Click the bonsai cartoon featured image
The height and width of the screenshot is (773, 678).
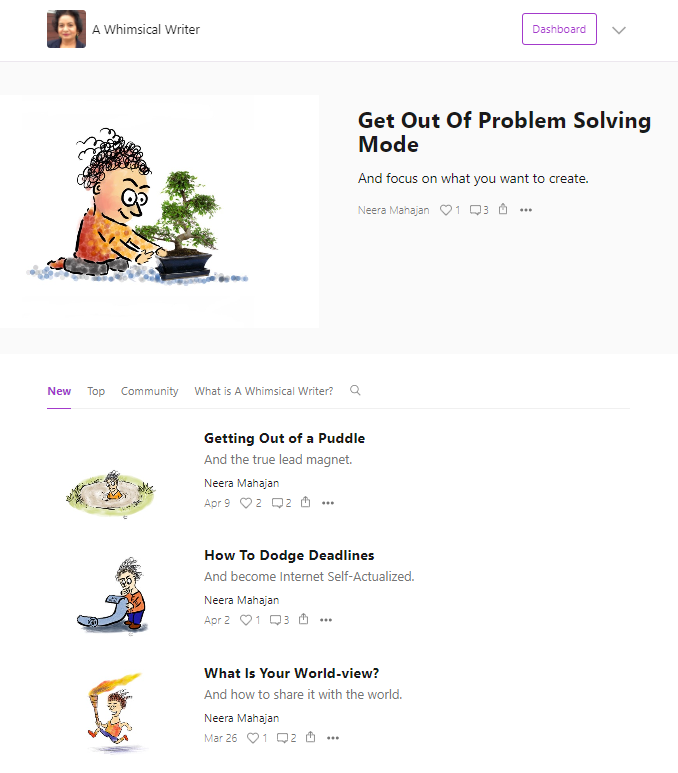[159, 211]
